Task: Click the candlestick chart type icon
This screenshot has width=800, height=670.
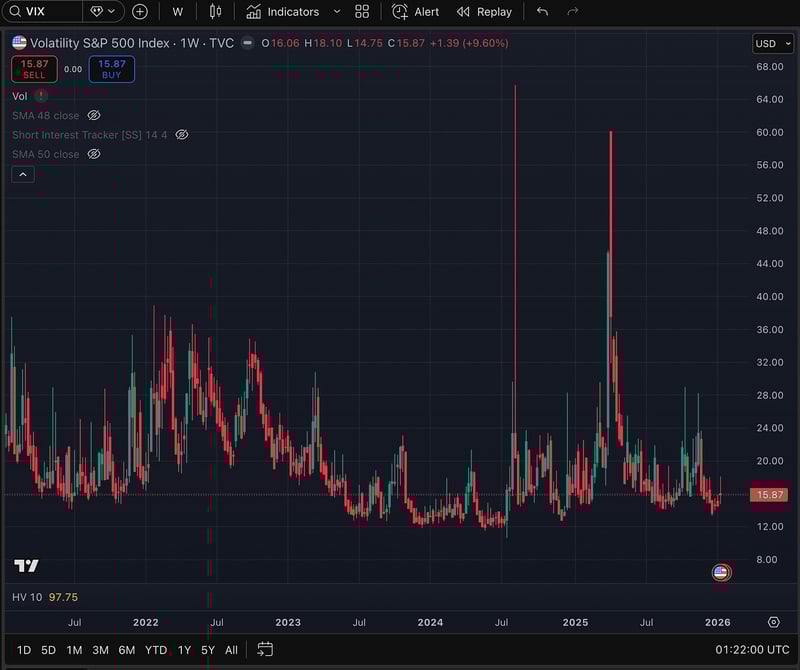Action: pyautogui.click(x=215, y=11)
